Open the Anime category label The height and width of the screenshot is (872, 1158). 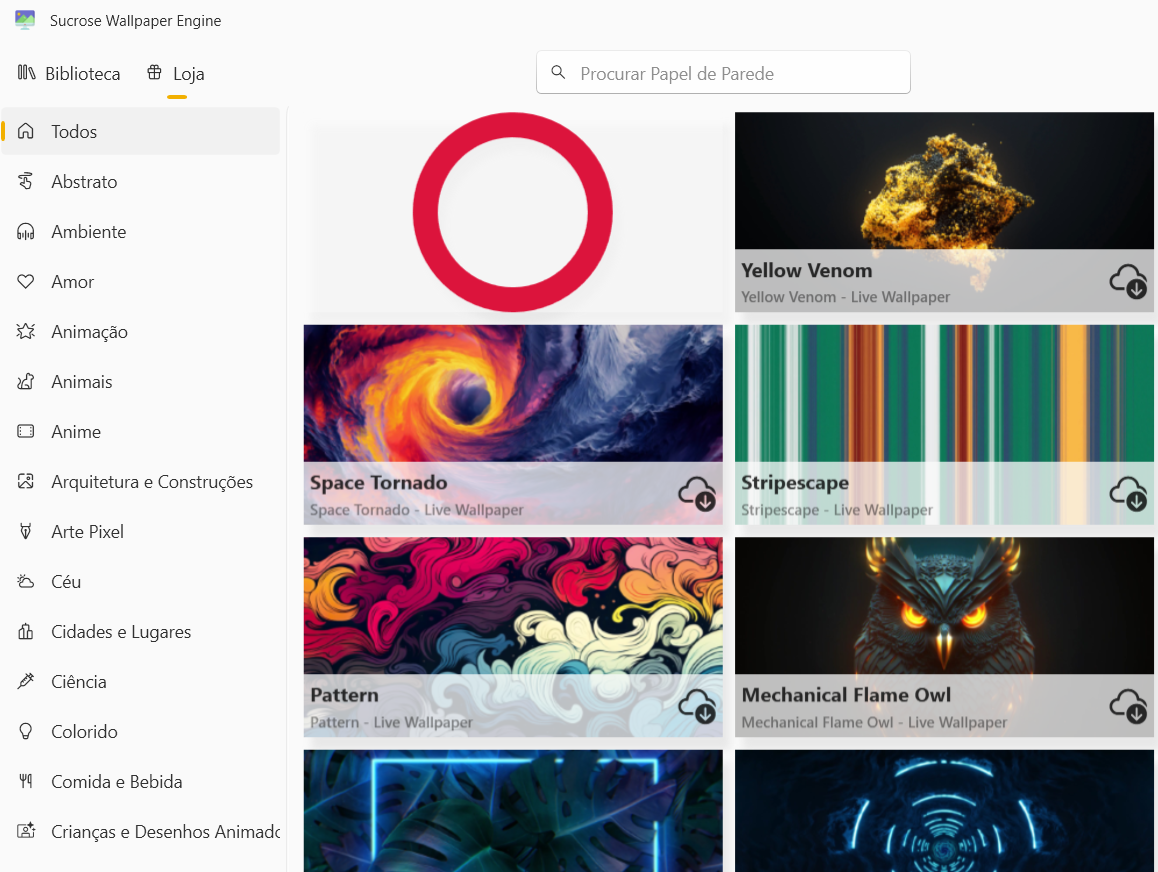(x=76, y=432)
